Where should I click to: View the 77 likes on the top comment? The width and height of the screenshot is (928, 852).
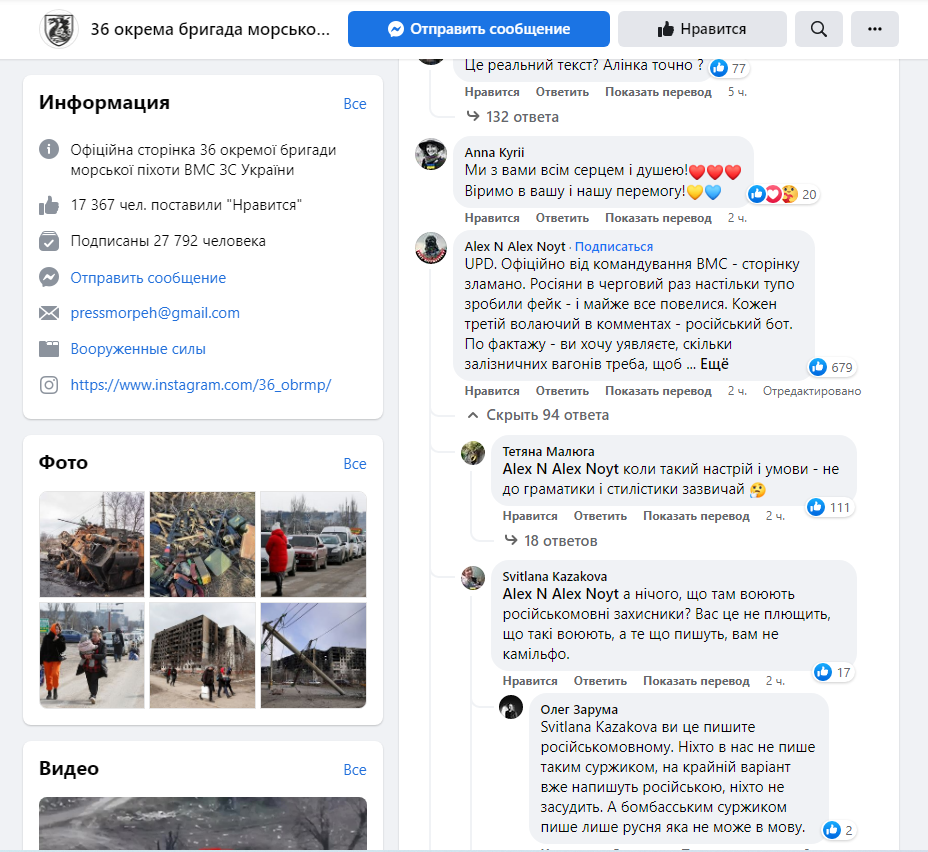pos(729,68)
